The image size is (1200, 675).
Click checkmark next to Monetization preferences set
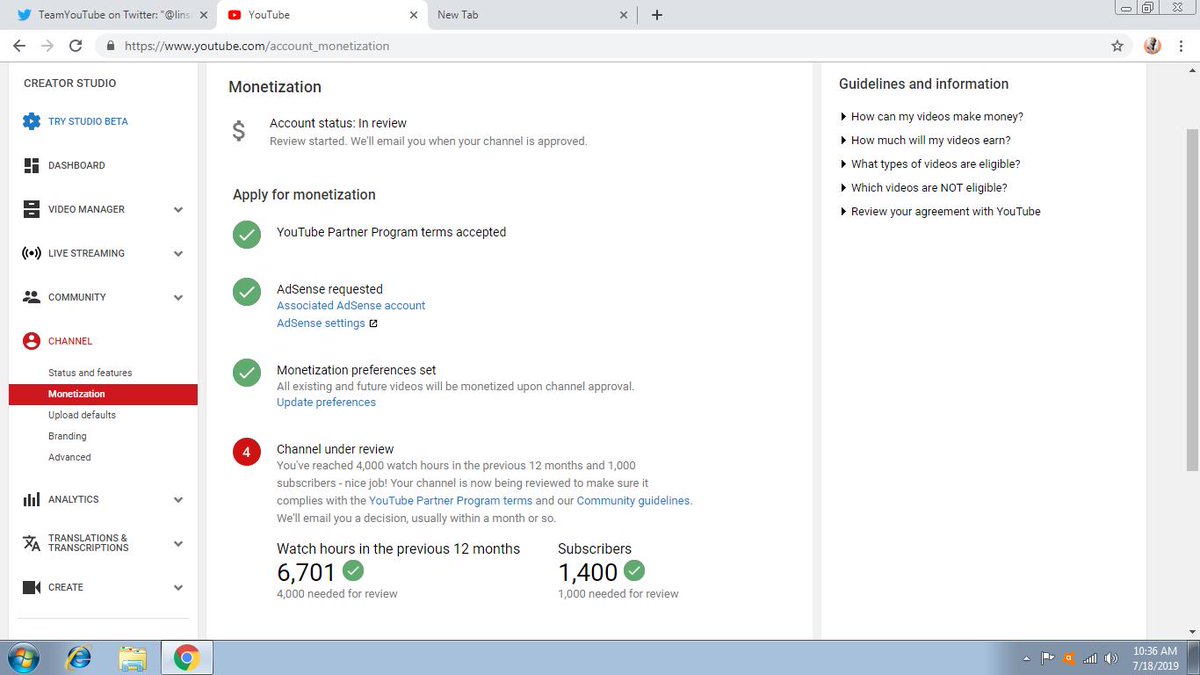click(246, 372)
